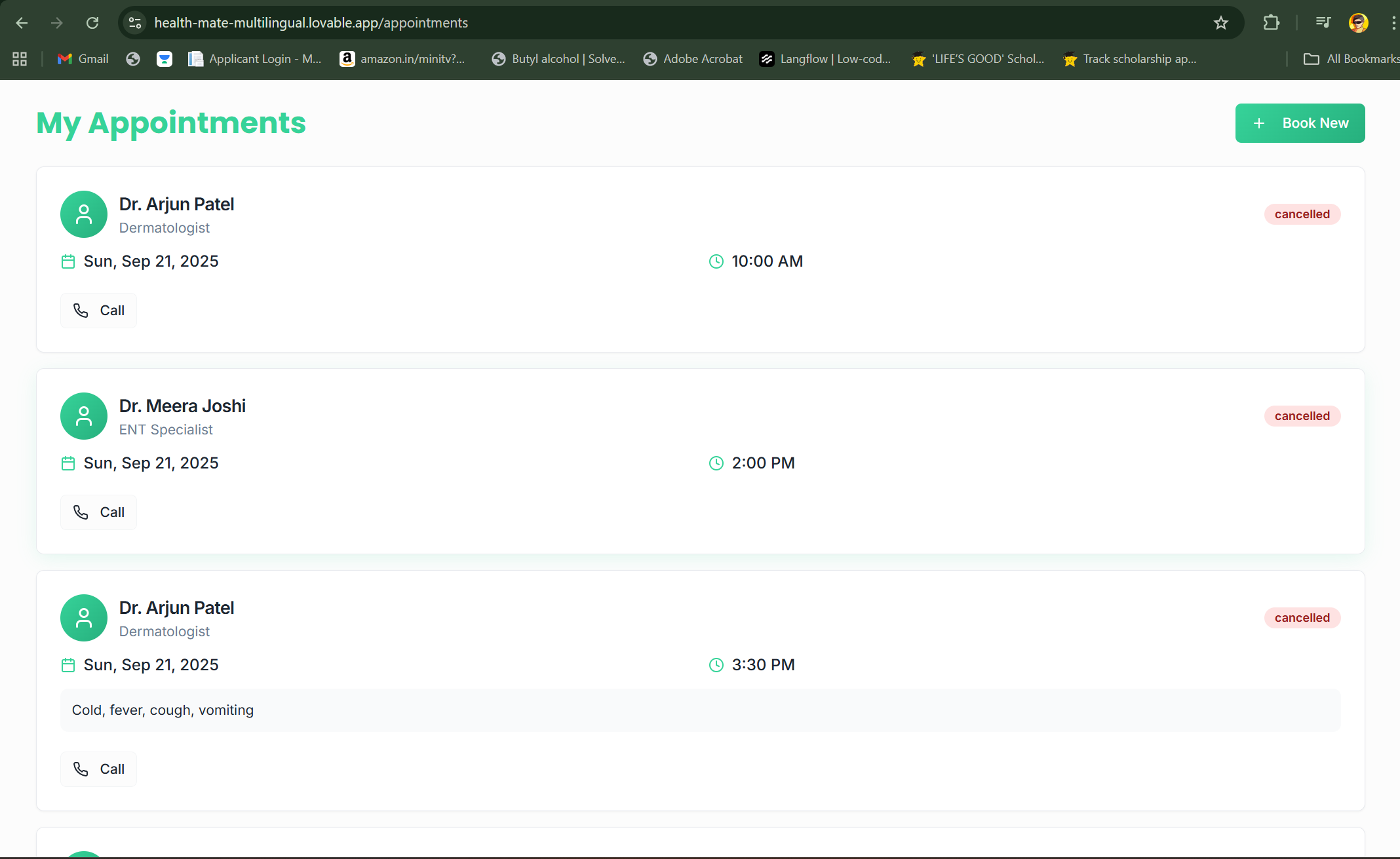The image size is (1400, 859).
Task: Click first Dr. Arjun Patel avatar icon
Action: (84, 214)
